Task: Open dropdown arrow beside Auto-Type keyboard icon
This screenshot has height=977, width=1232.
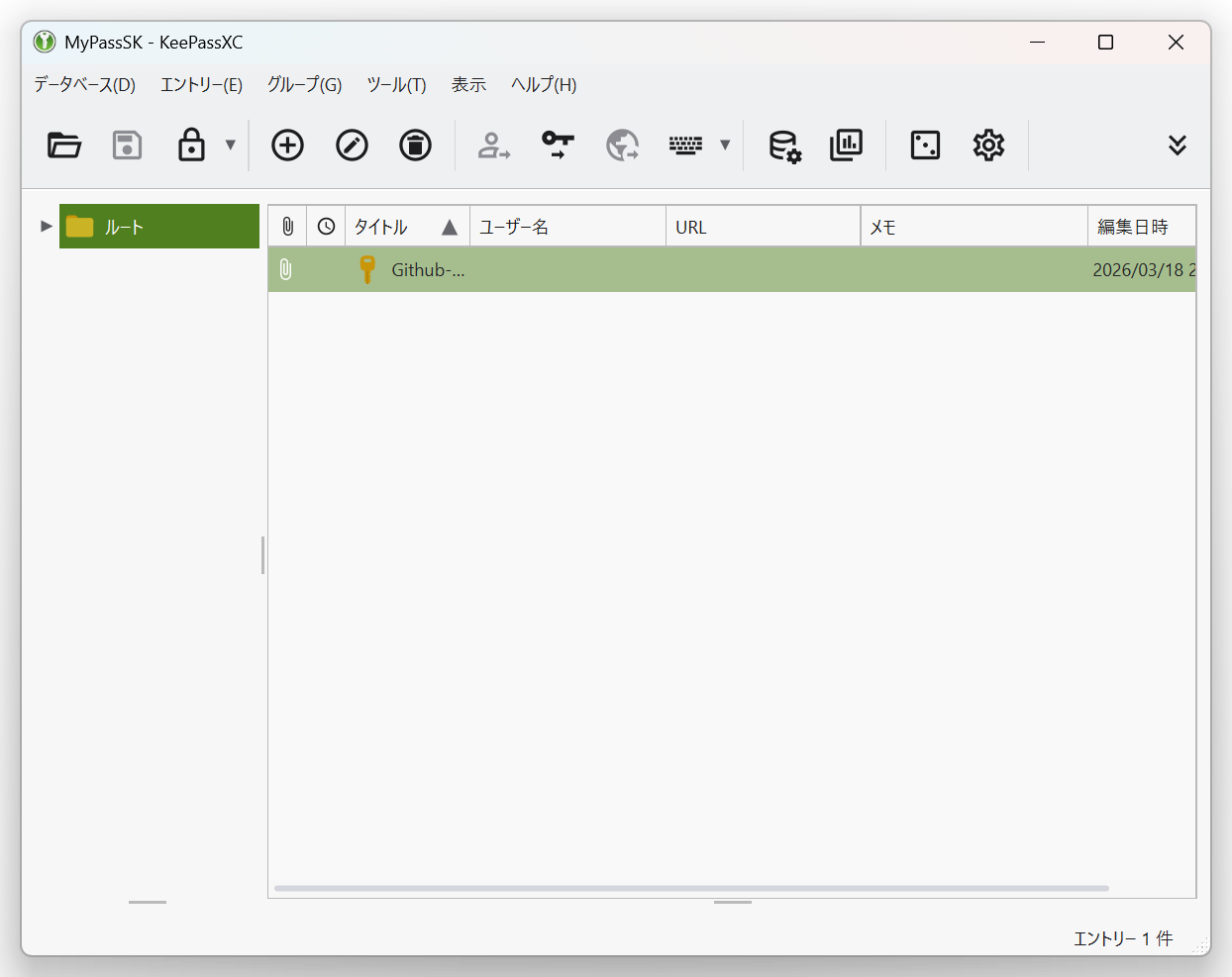Action: point(725,146)
